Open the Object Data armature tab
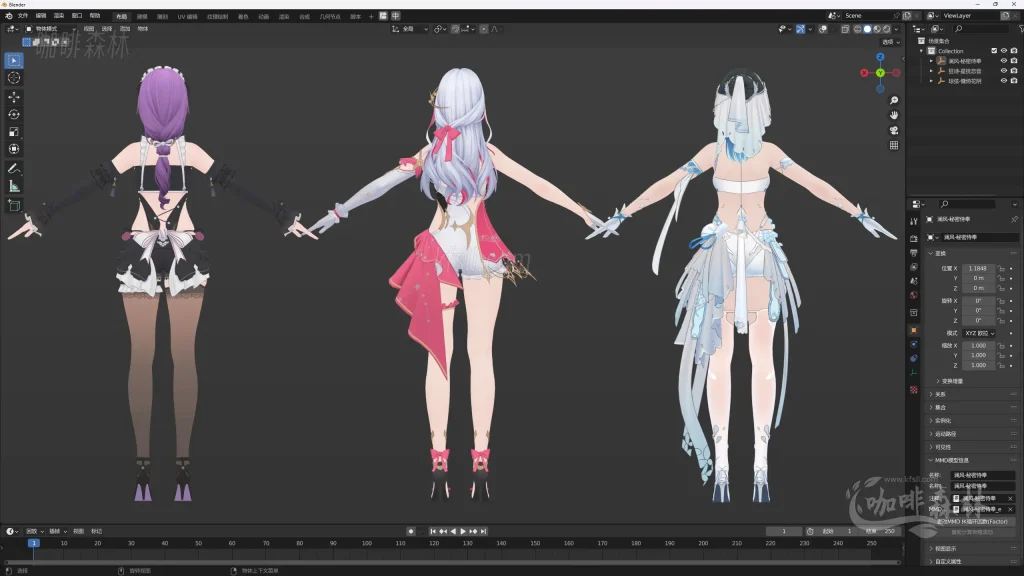The image size is (1024, 576). pyautogui.click(x=914, y=373)
